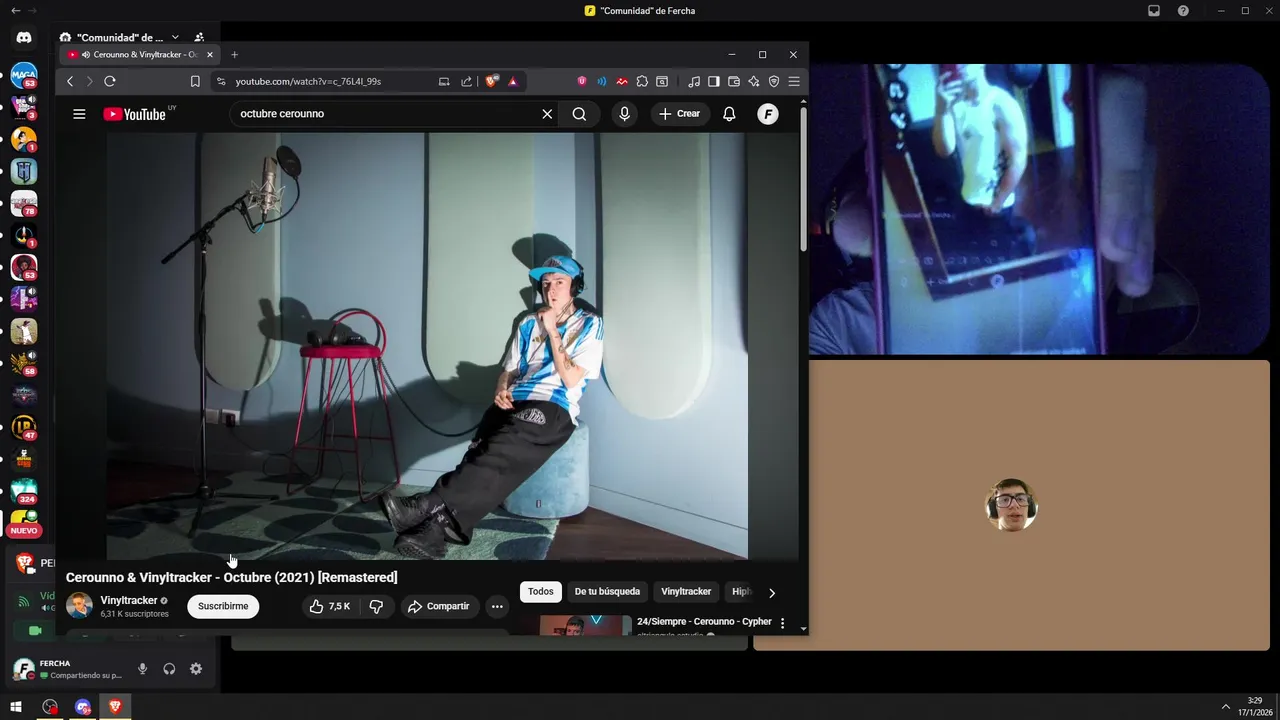This screenshot has height=720, width=1280.
Task: Select the Vinyltracker filter chip
Action: 686,592
